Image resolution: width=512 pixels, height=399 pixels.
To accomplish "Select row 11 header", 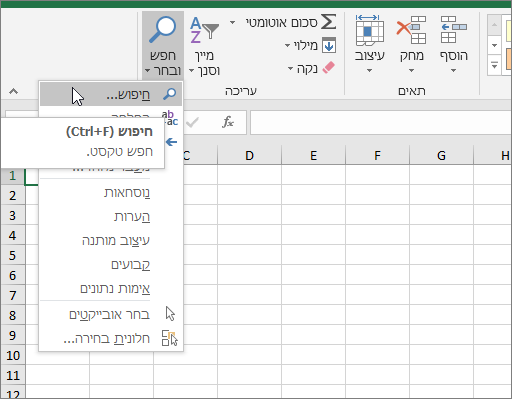I will (13, 375).
